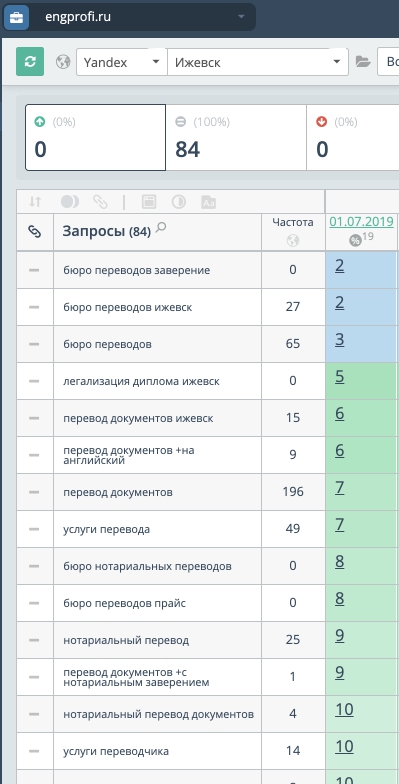Select query нотариальный перевод документов

click(x=158, y=714)
